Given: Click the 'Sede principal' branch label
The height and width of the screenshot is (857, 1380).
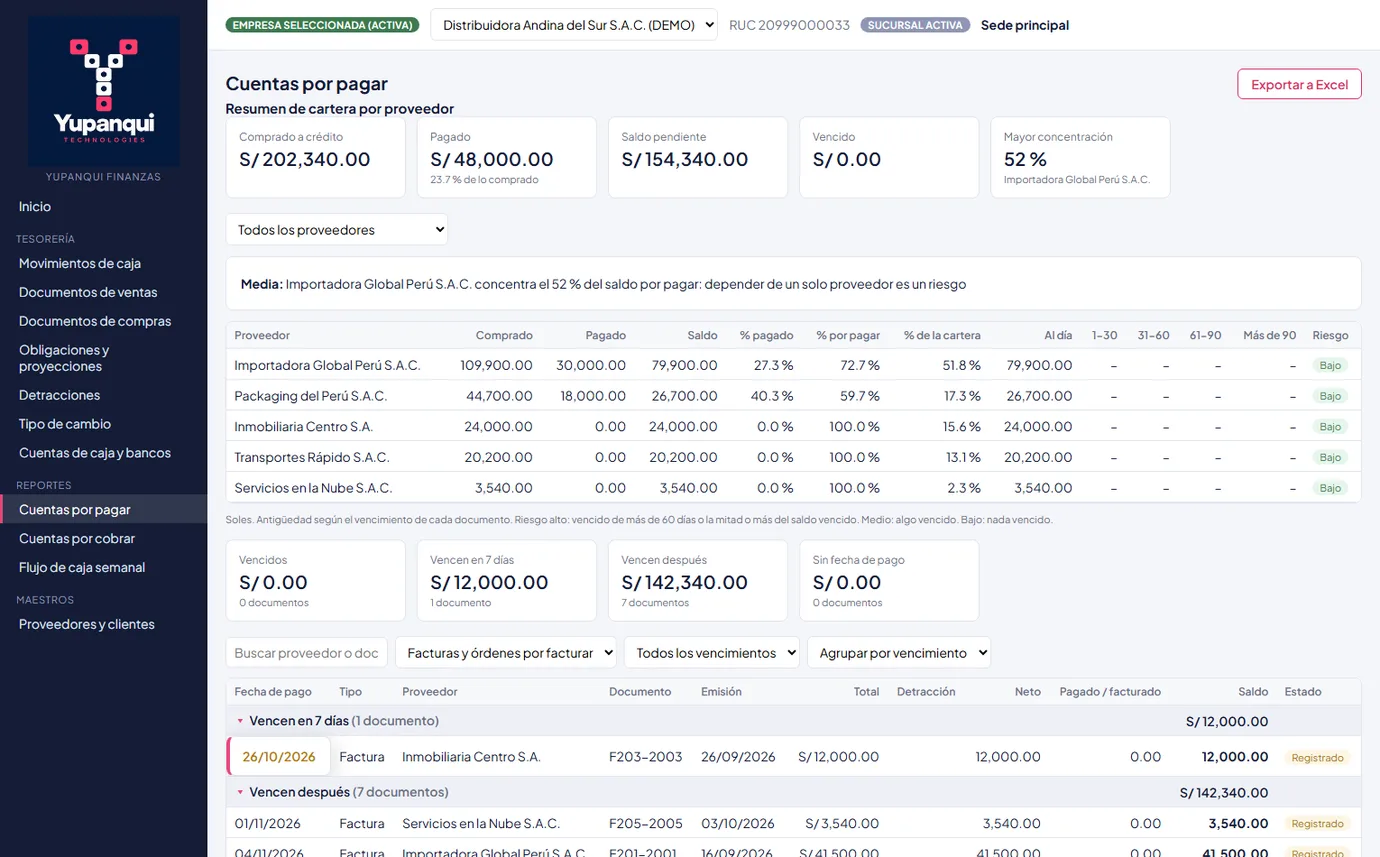Looking at the screenshot, I should (1025, 25).
